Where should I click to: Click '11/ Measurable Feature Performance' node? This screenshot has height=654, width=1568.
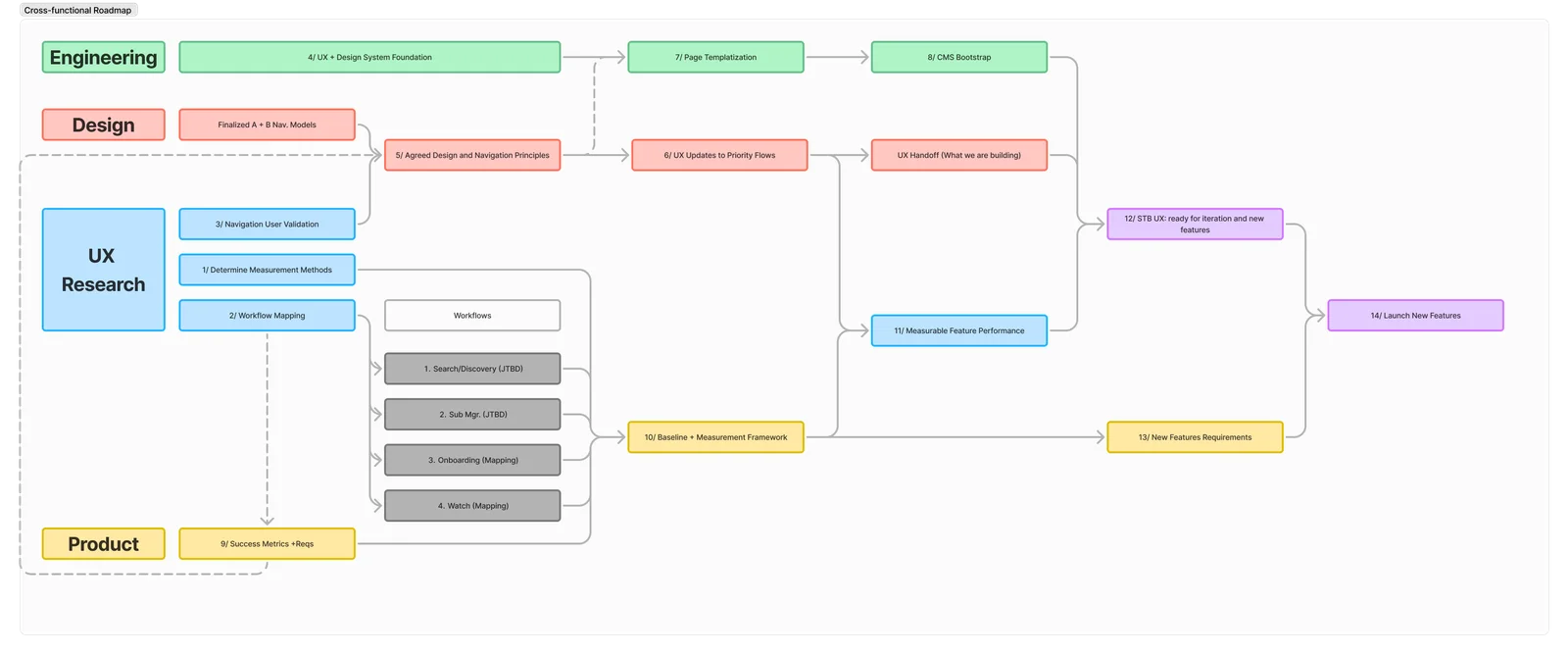959,330
